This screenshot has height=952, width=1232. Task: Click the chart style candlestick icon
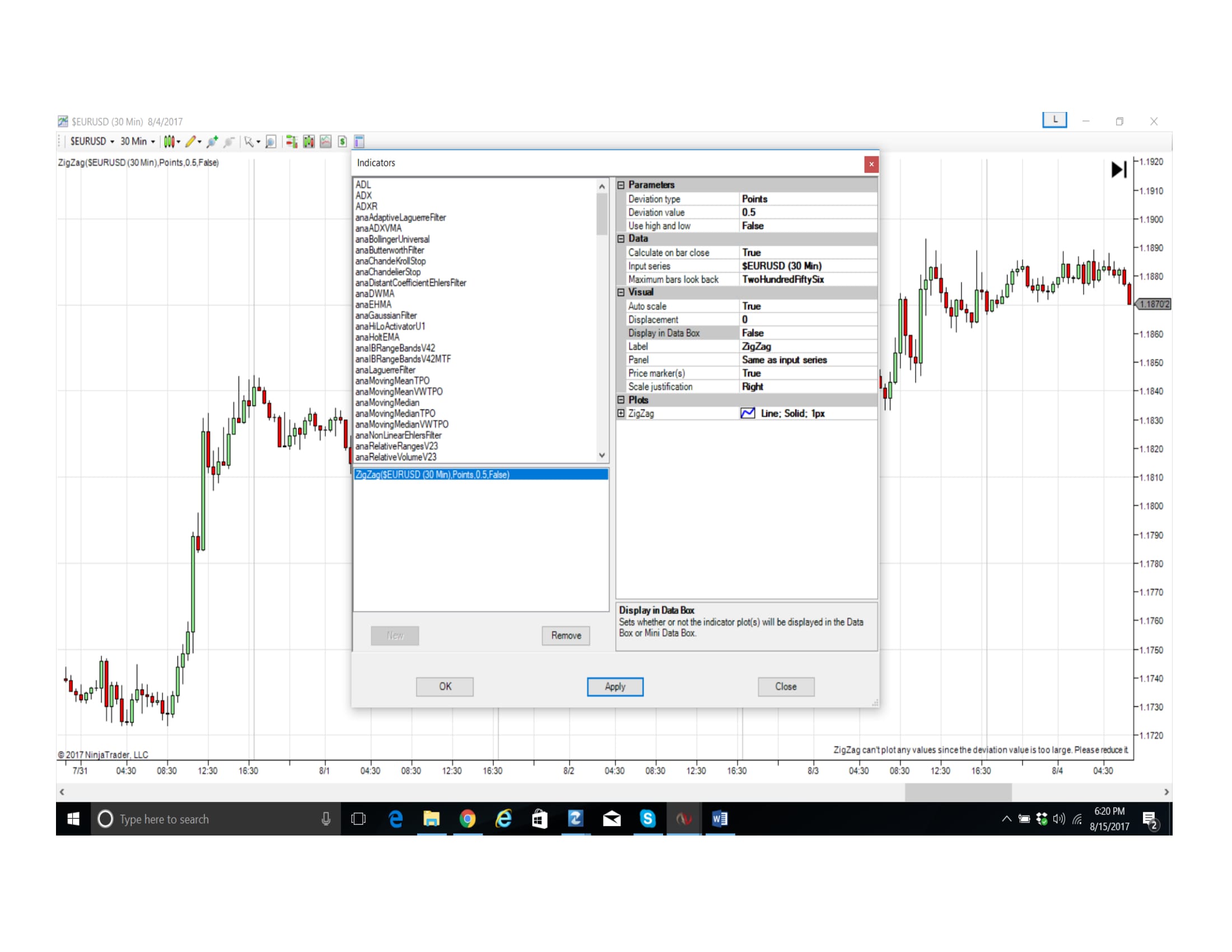click(169, 142)
